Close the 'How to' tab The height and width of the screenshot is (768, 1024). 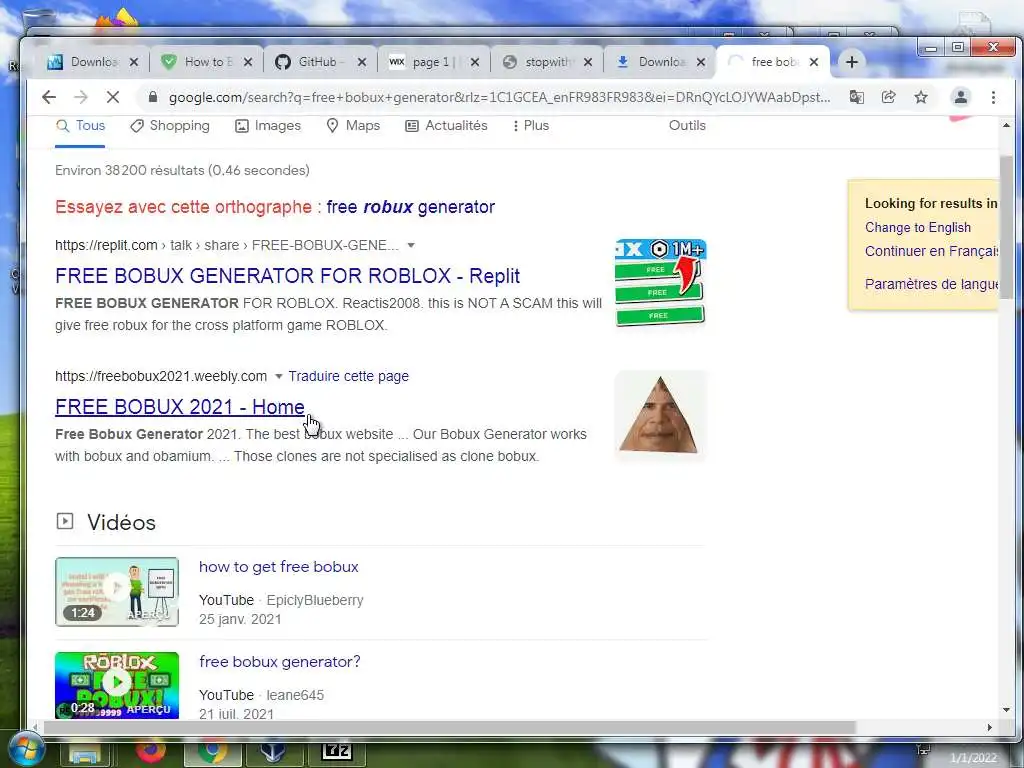[x=248, y=62]
